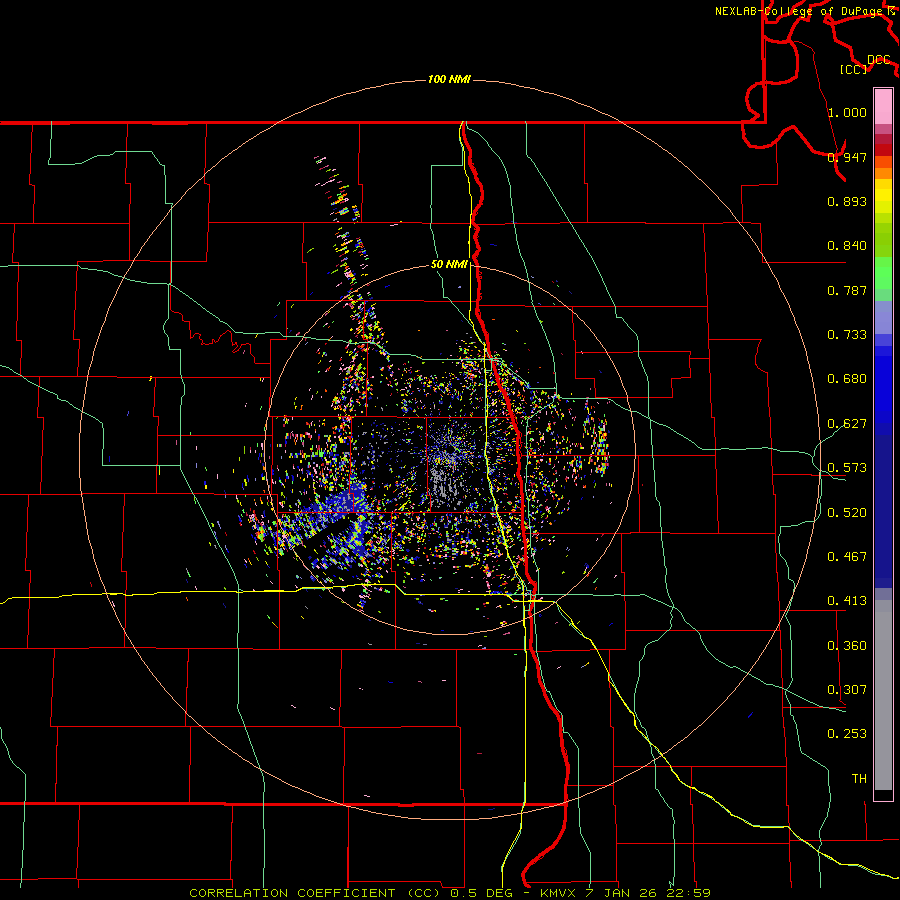Click the 100 NMI range ring label
The image size is (900, 900).
449,79
